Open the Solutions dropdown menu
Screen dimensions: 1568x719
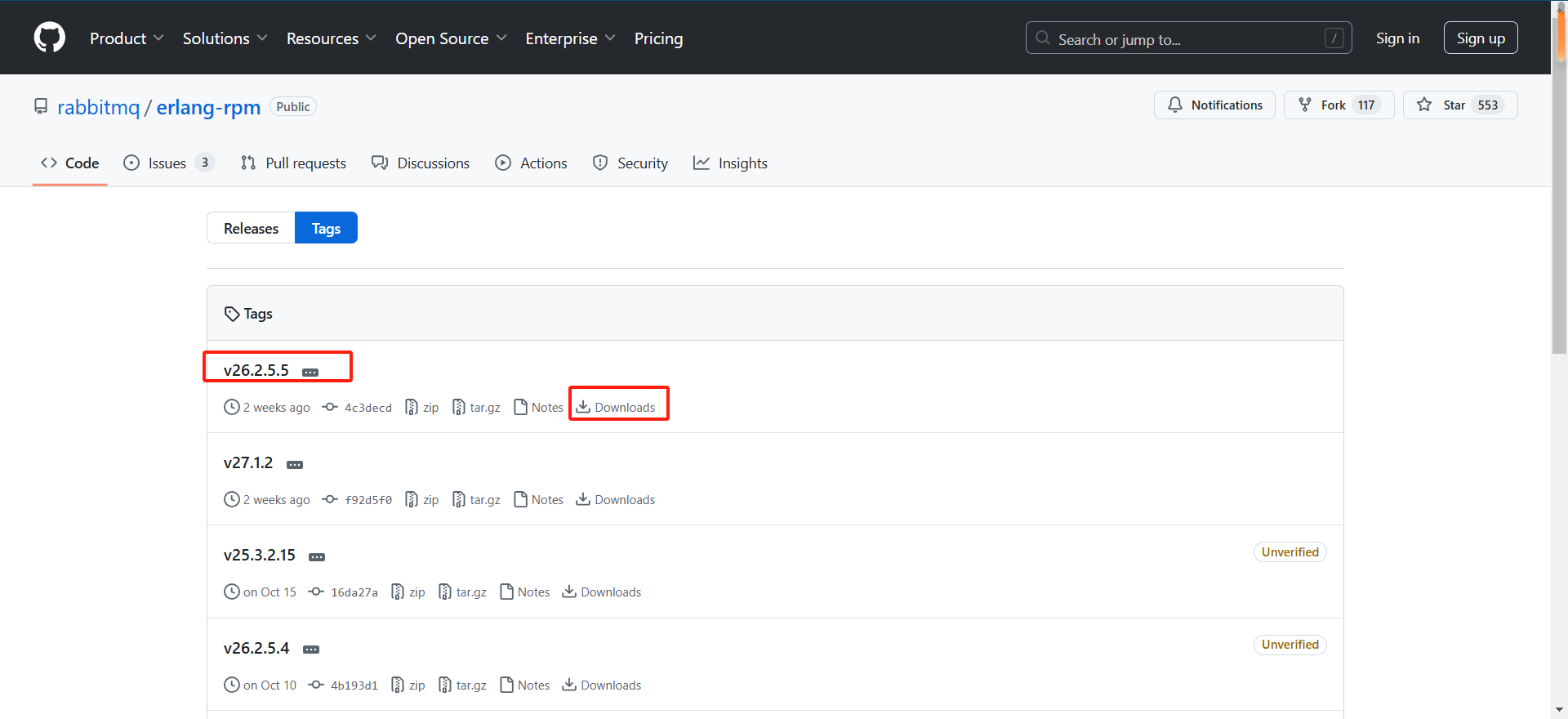pyautogui.click(x=225, y=38)
